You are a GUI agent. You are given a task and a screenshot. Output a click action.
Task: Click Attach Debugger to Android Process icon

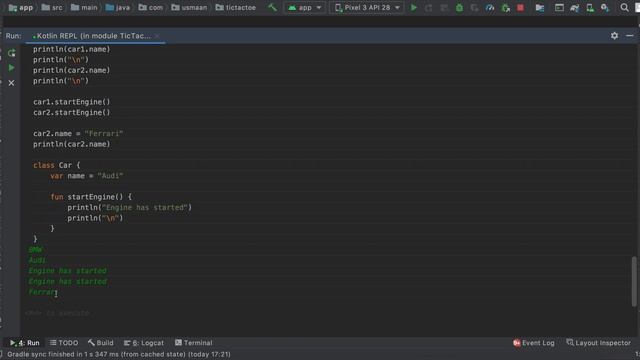click(x=505, y=7)
